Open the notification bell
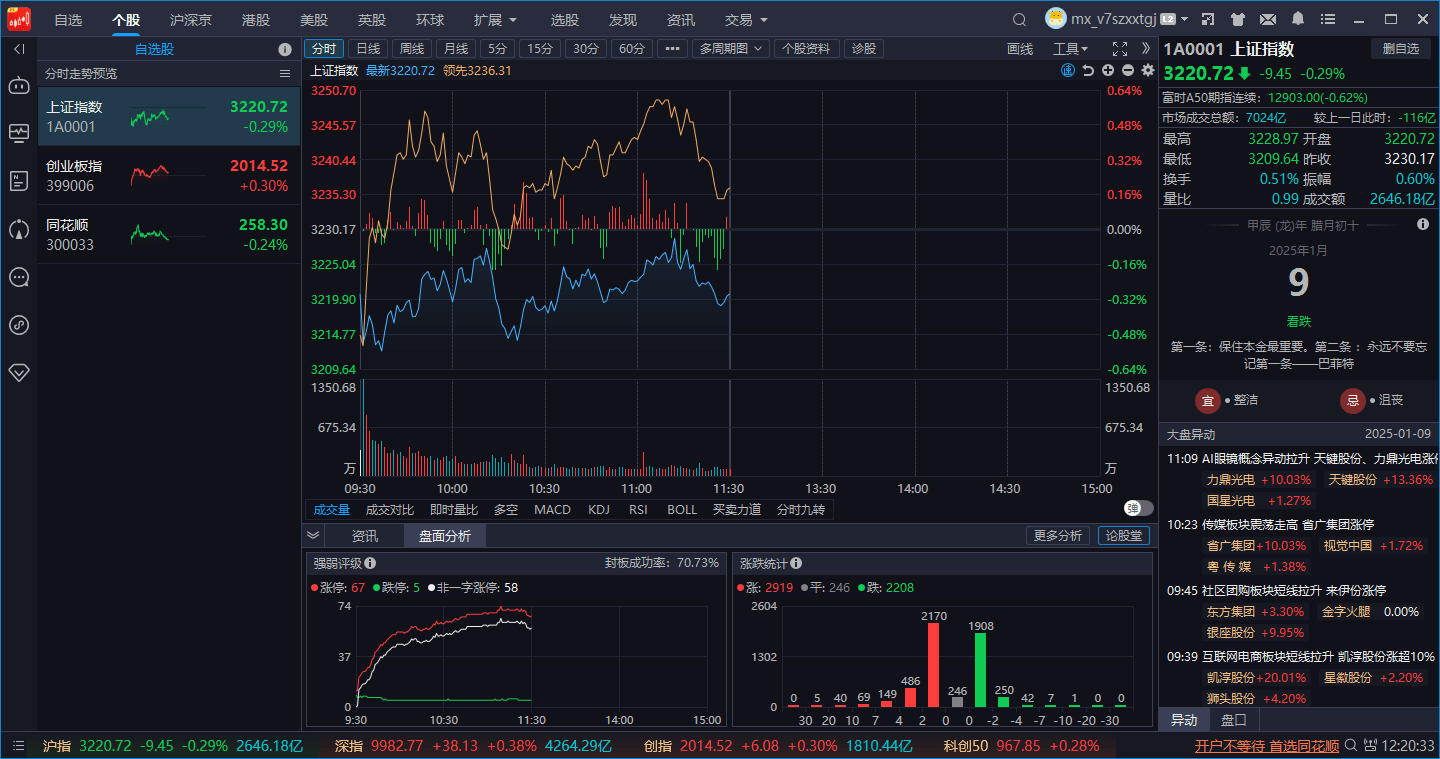1440x759 pixels. 1298,19
